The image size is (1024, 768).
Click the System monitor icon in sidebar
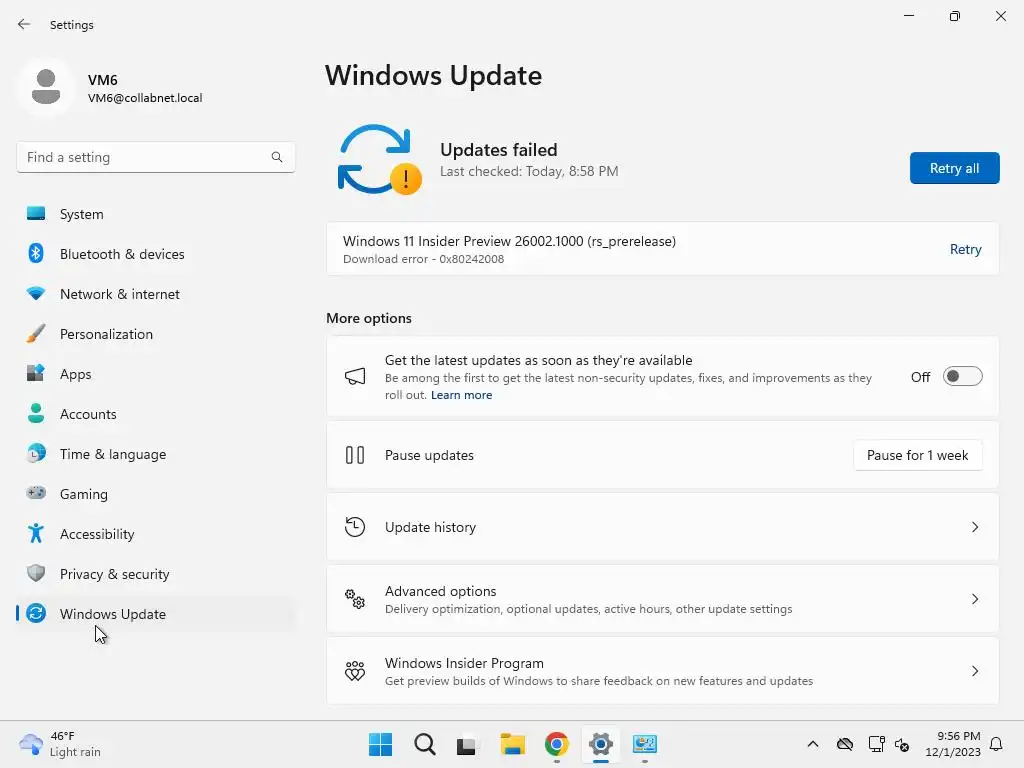click(x=36, y=214)
